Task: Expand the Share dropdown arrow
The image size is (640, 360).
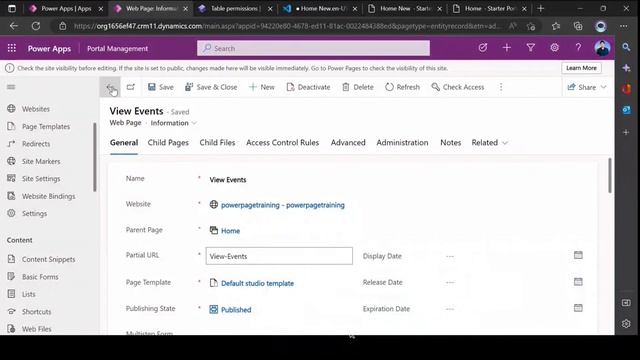Action: (604, 87)
